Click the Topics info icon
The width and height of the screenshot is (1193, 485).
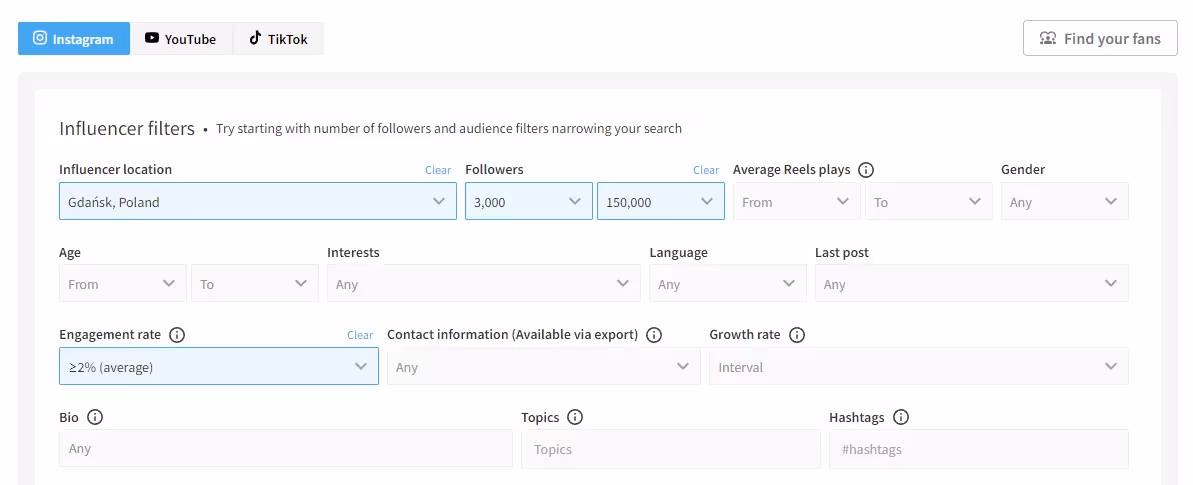(x=575, y=417)
